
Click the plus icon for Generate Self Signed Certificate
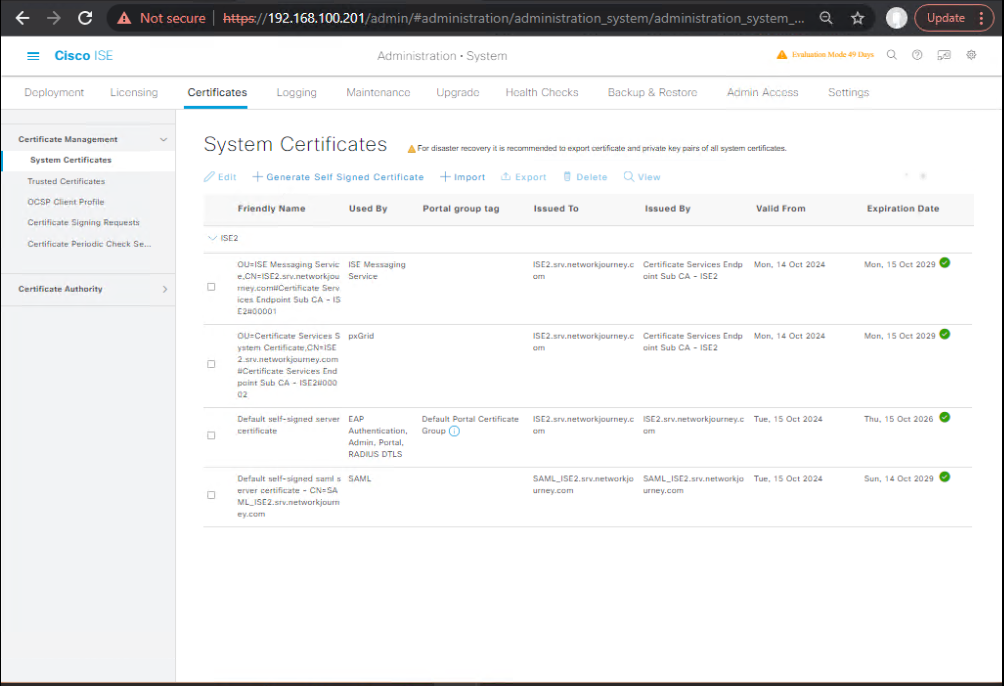tap(257, 177)
